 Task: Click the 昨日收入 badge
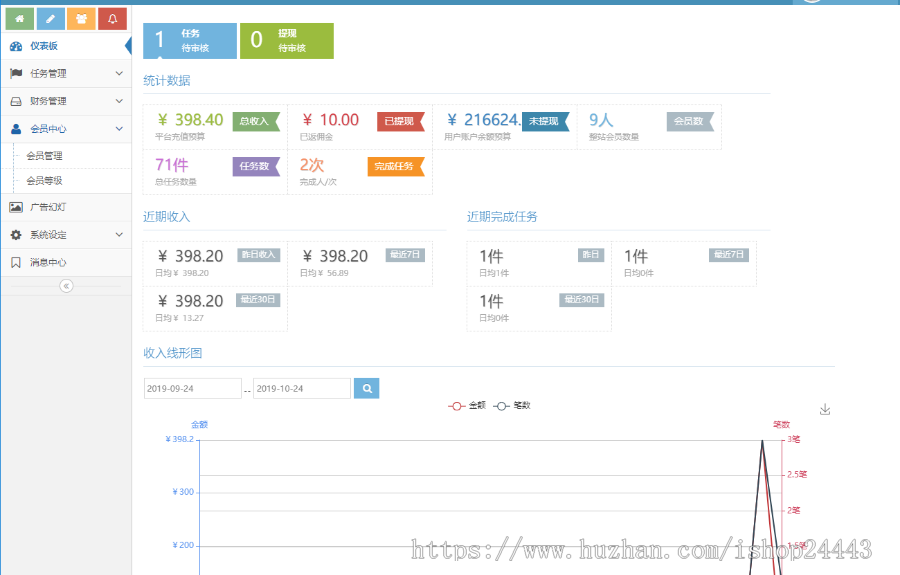pos(259,255)
